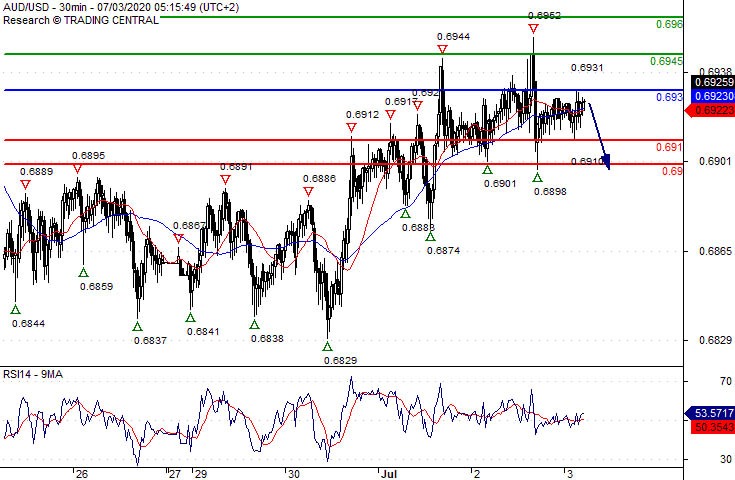
Task: Click the 29 date tick on the time axis
Action: tap(201, 474)
